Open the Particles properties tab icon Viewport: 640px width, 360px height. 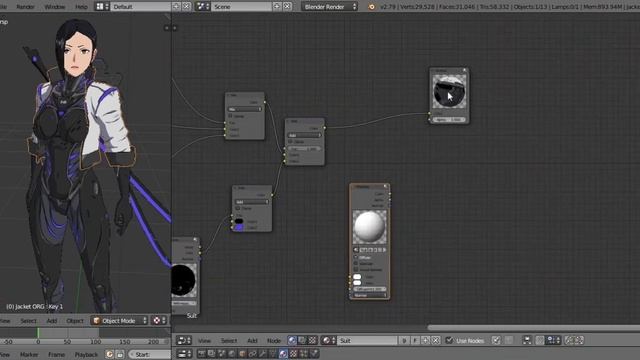pos(304,353)
